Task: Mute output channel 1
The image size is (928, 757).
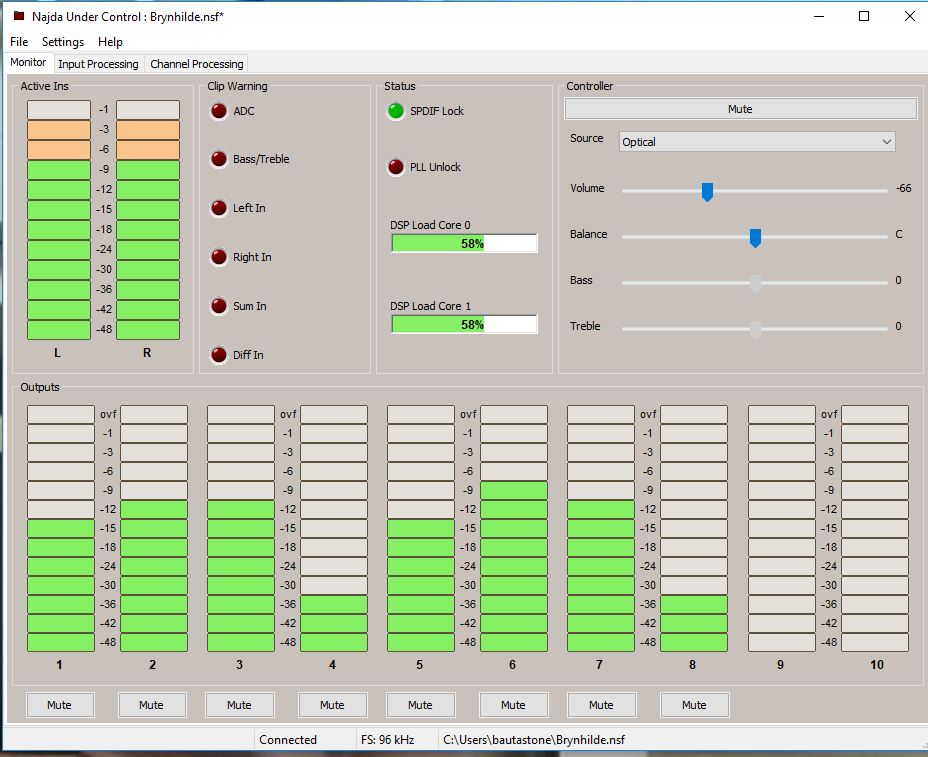Action: (x=59, y=705)
